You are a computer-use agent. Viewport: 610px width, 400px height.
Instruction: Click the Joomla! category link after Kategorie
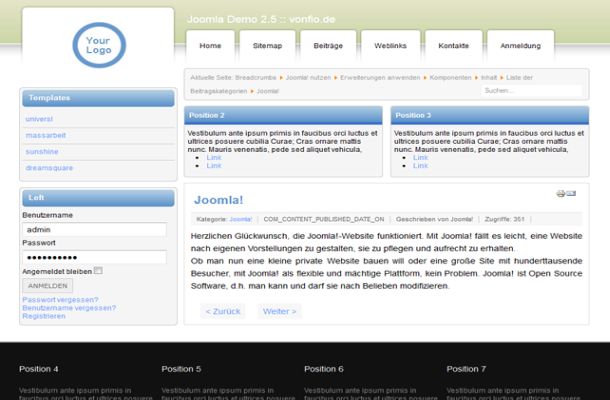[x=241, y=219]
